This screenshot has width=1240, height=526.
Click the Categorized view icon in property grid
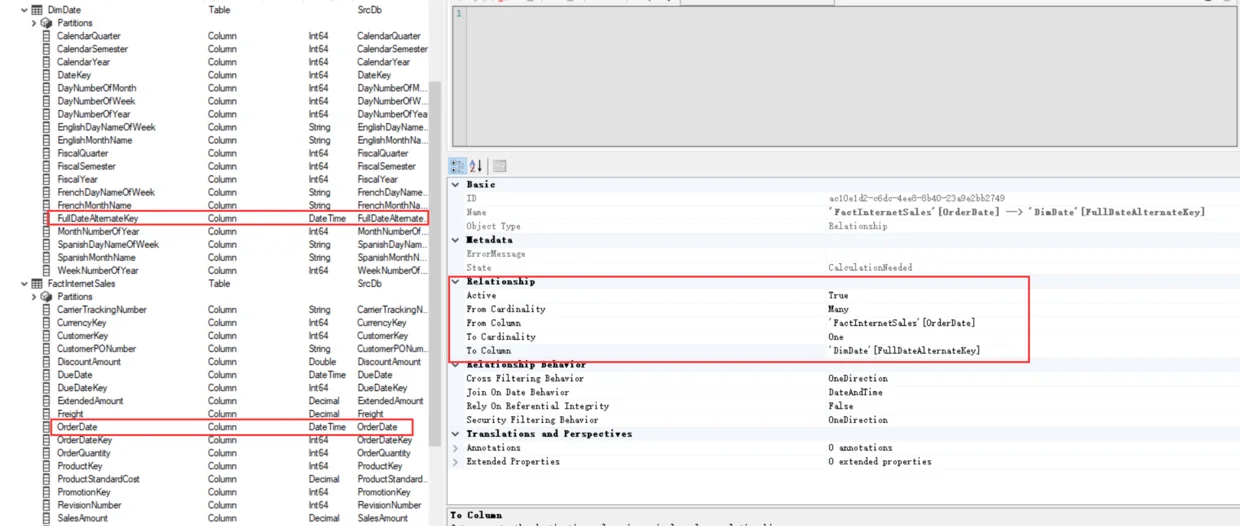click(x=458, y=166)
